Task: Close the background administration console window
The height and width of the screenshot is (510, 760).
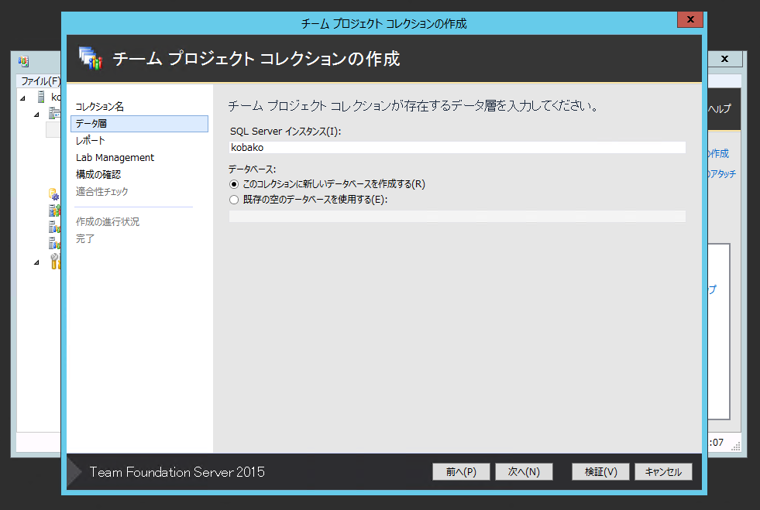Action: click(x=725, y=59)
